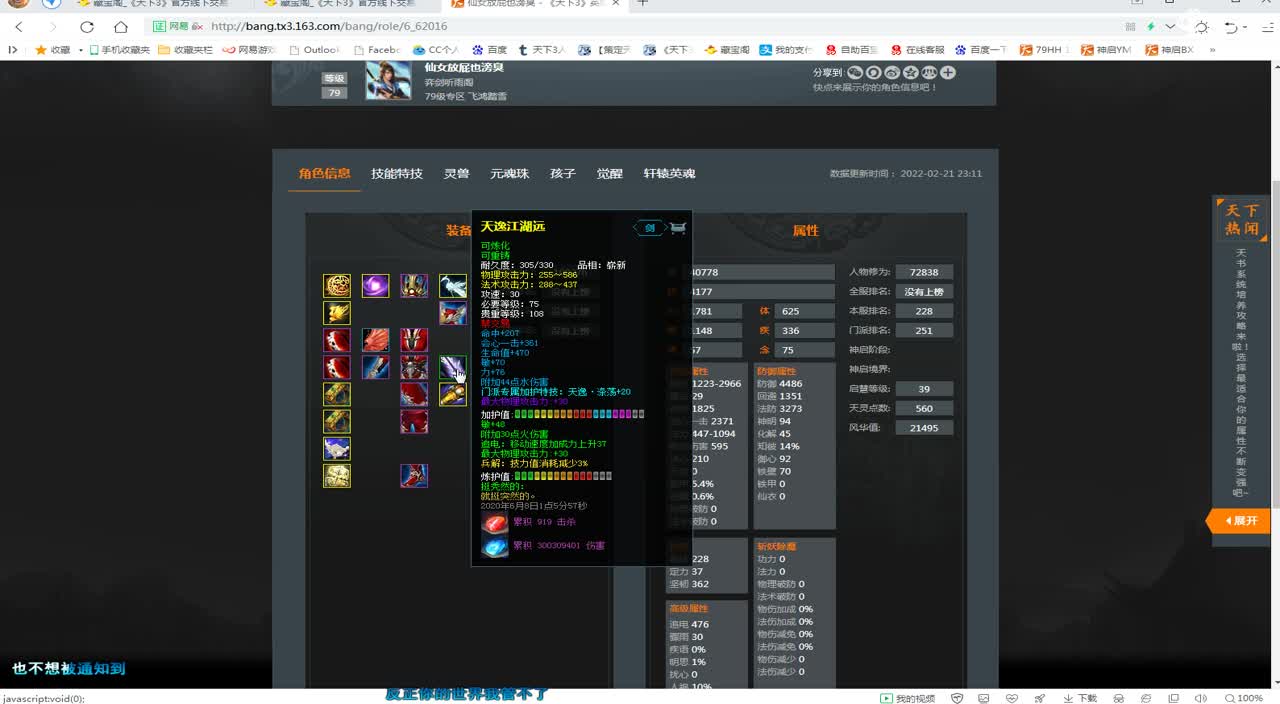Open the 网易游戏 bookmark
1280x704 pixels.
click(250, 49)
